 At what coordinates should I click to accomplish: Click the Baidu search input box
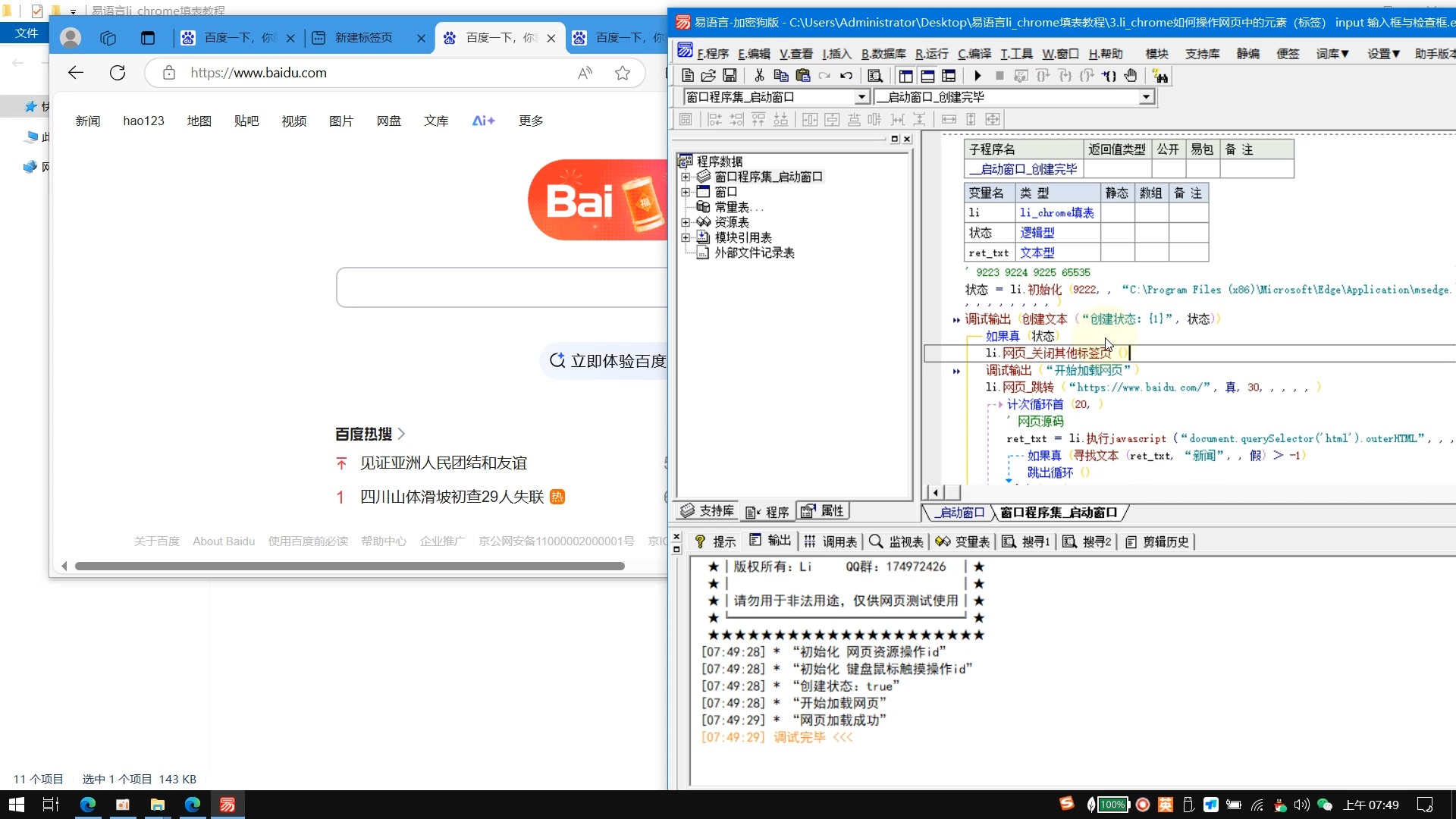point(501,287)
